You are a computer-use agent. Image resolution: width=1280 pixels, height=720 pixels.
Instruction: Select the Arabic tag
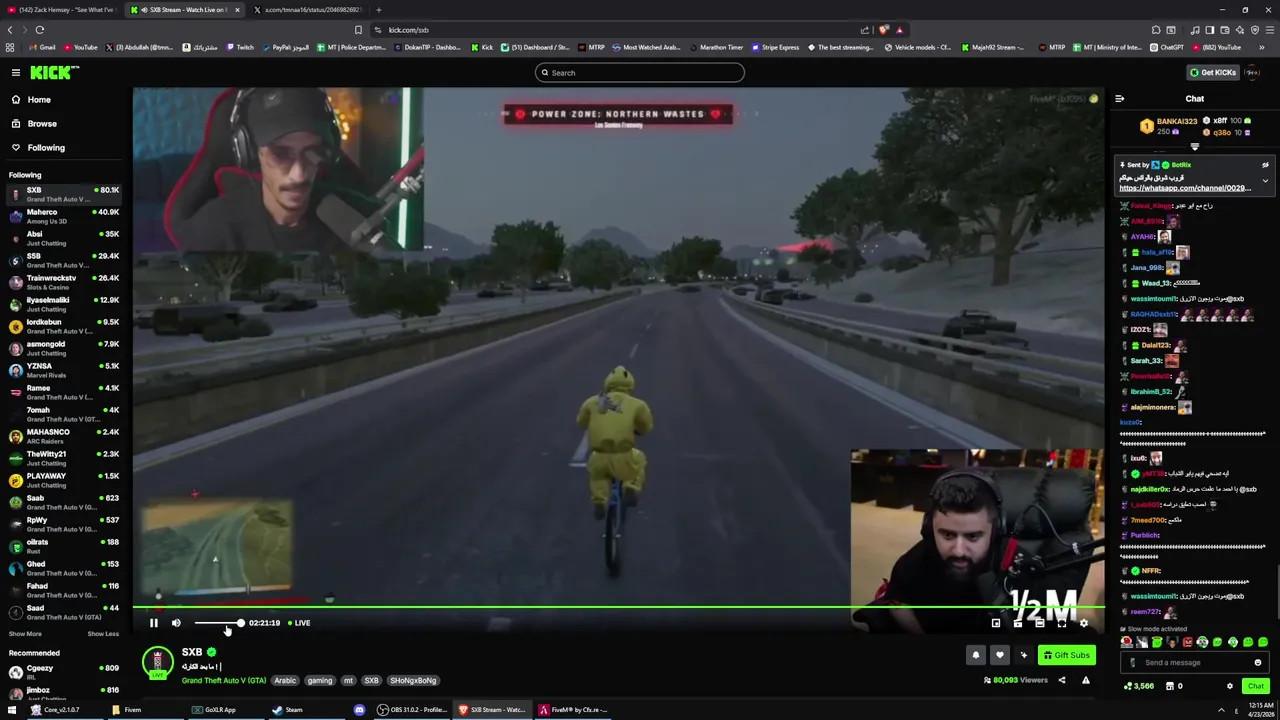[285, 680]
